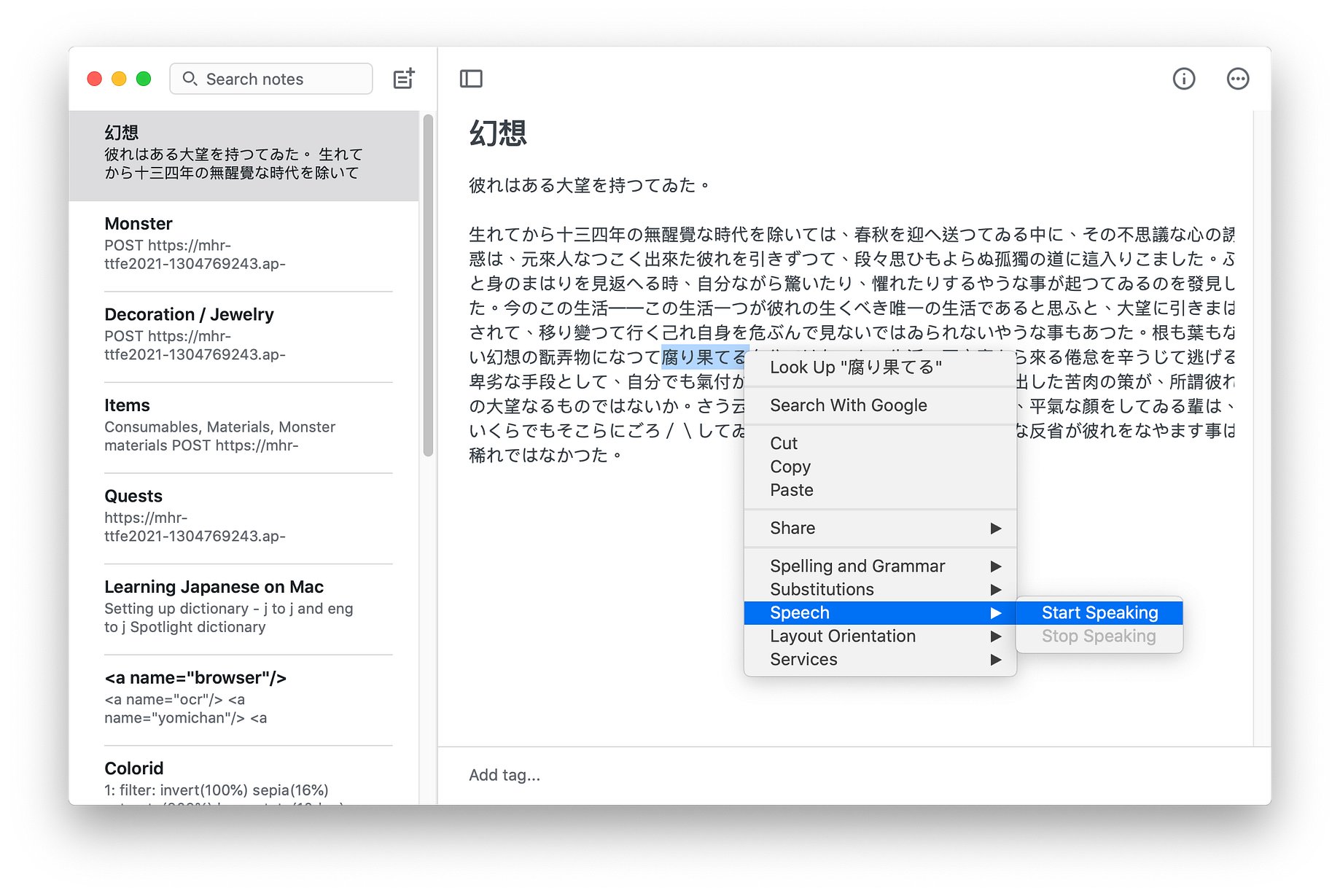The image size is (1340, 896).
Task: Create a new note
Action: click(403, 78)
